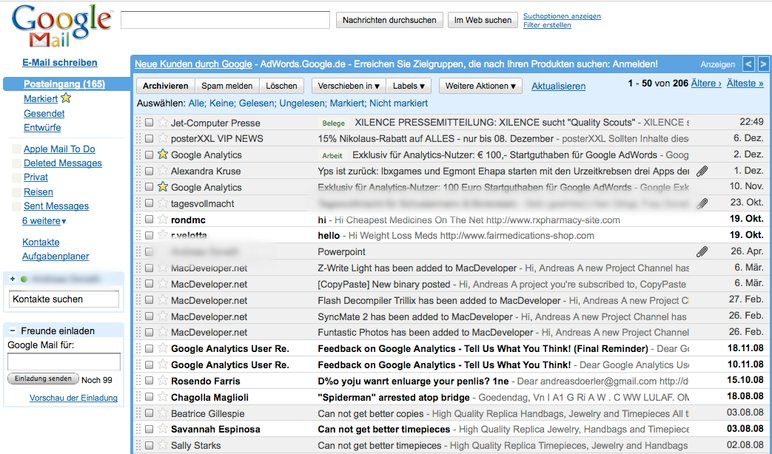Click the Archivieren button
The image size is (772, 454).
tap(165, 86)
